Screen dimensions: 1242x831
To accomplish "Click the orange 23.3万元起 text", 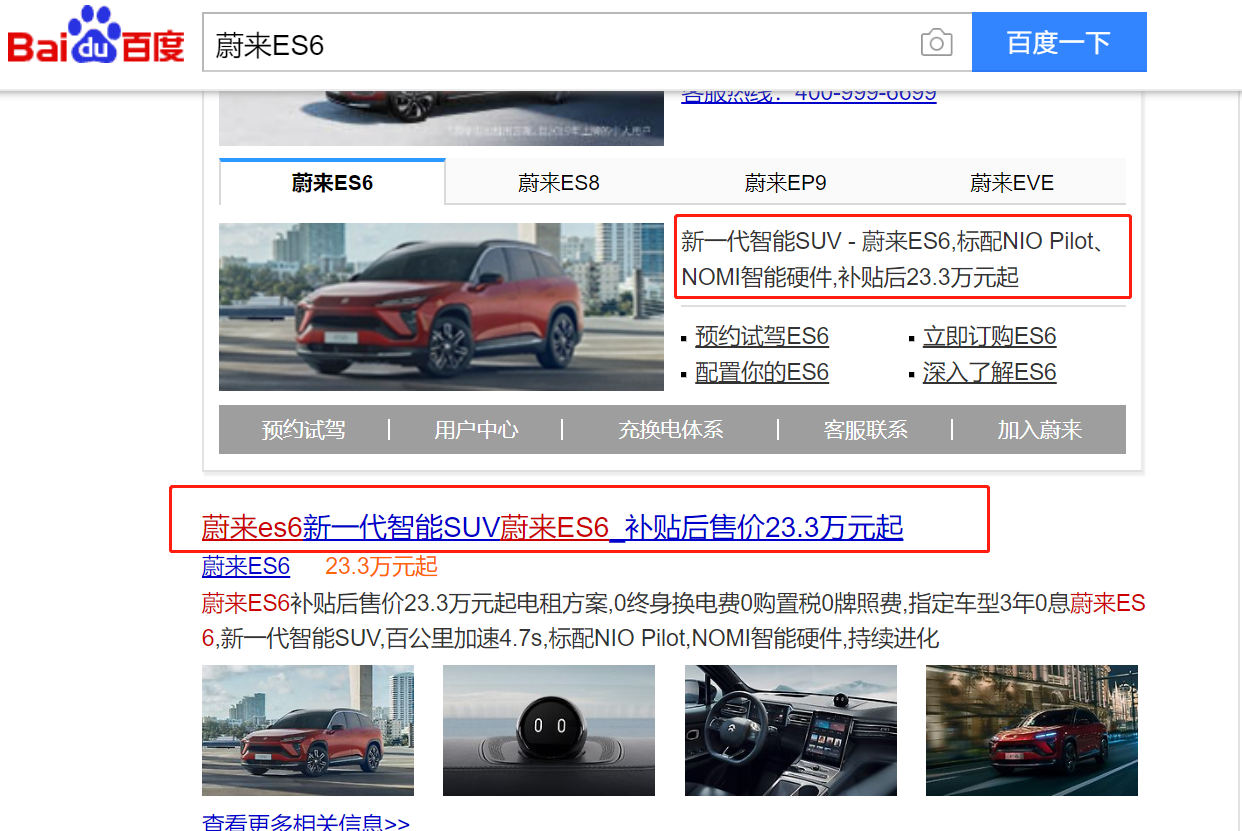I will 381,566.
